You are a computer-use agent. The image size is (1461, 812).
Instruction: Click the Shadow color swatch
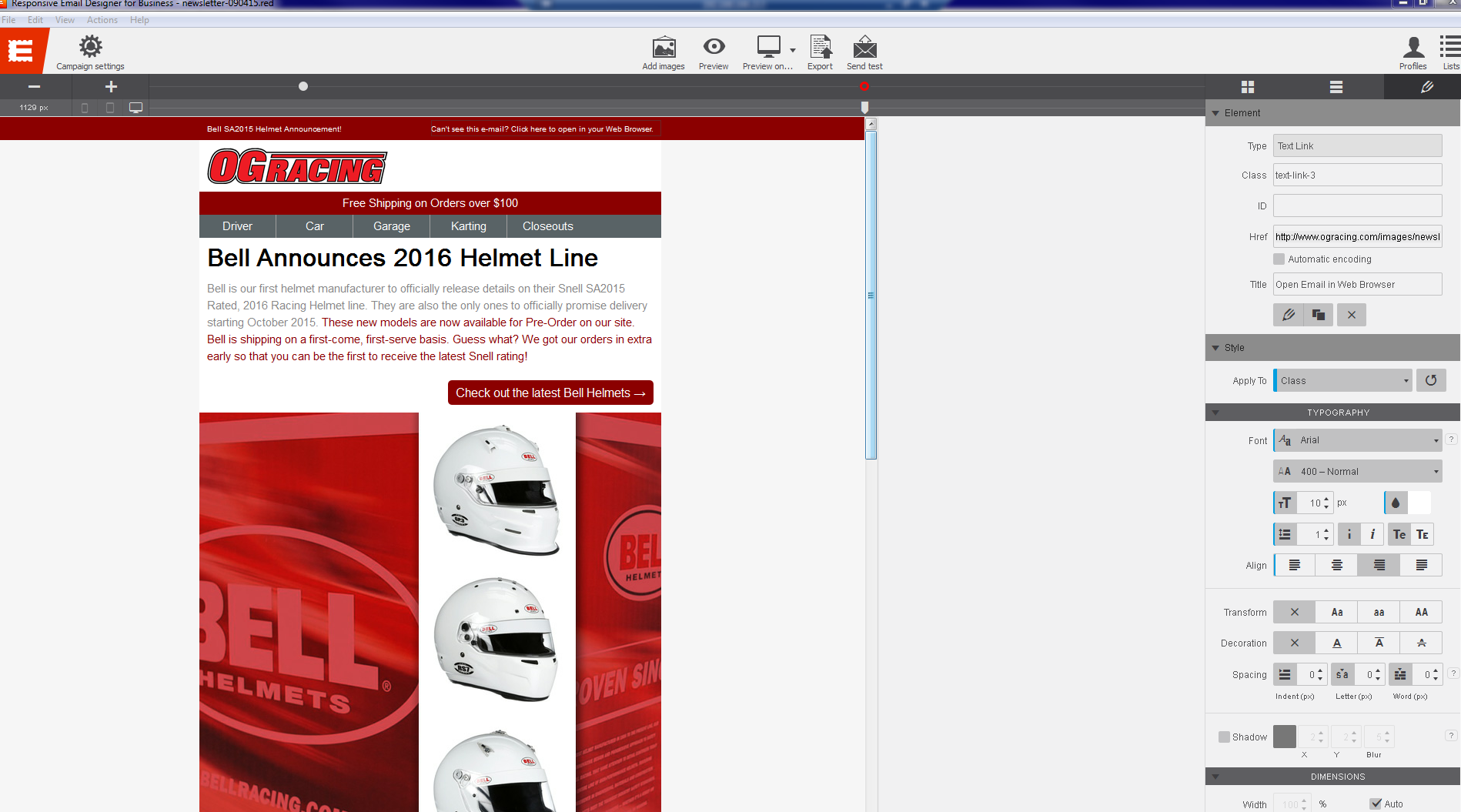1285,737
